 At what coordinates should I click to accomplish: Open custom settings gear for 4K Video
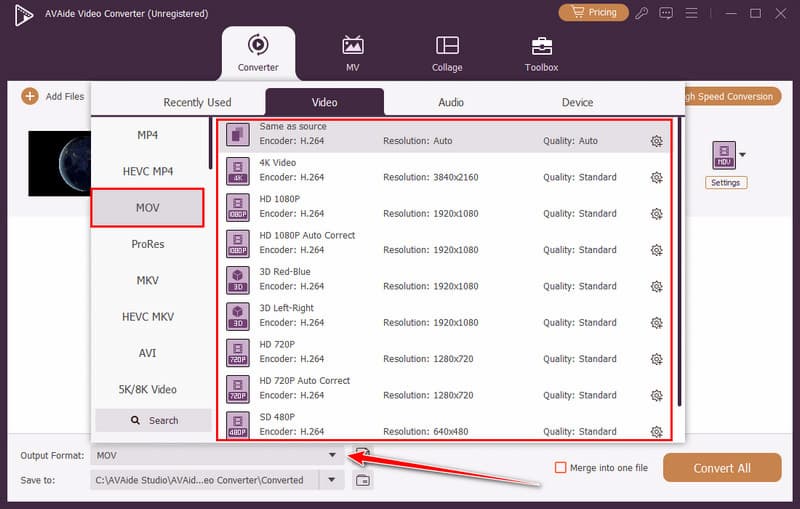pos(656,177)
